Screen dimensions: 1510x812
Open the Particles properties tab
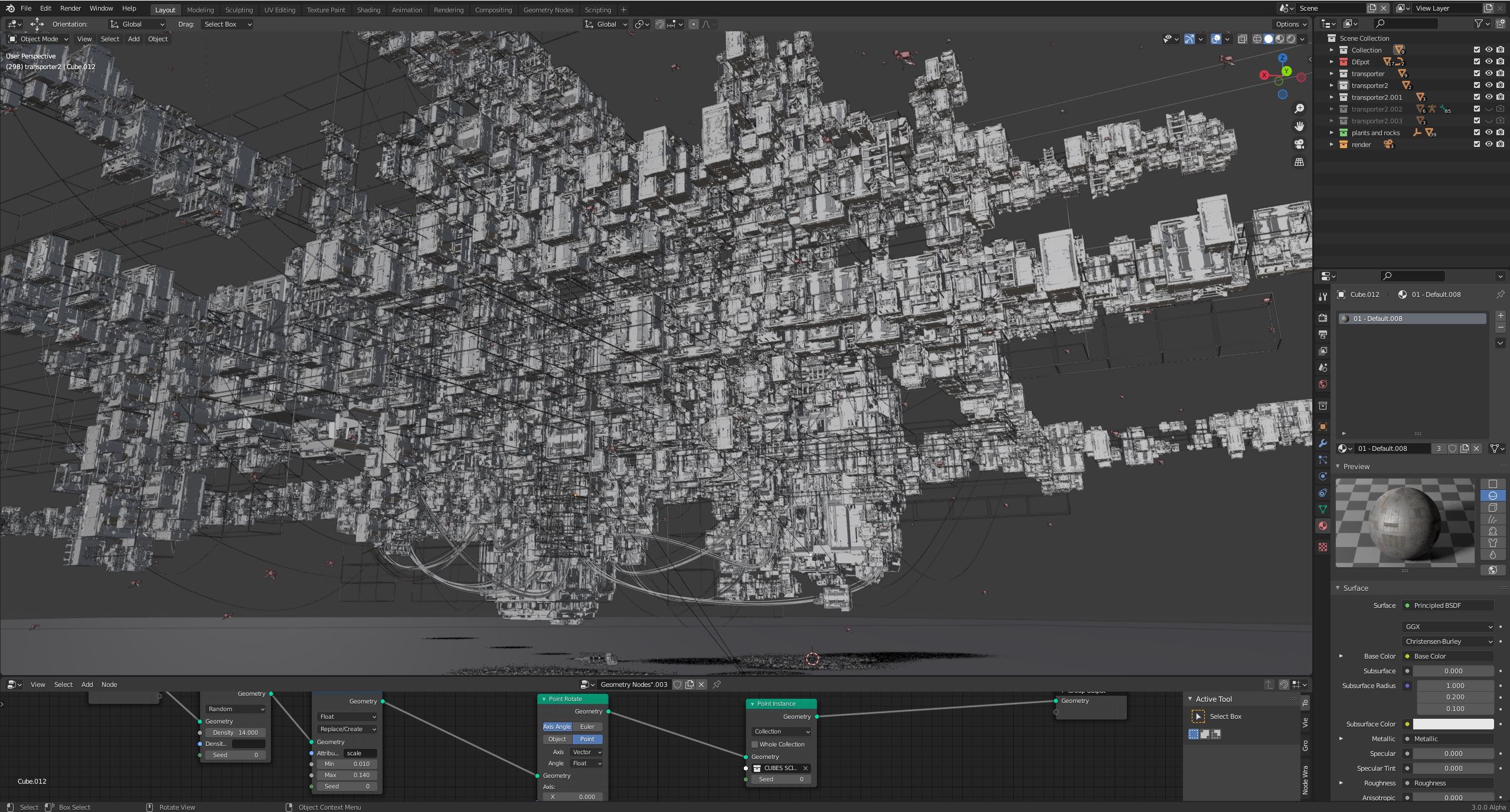(x=1323, y=460)
